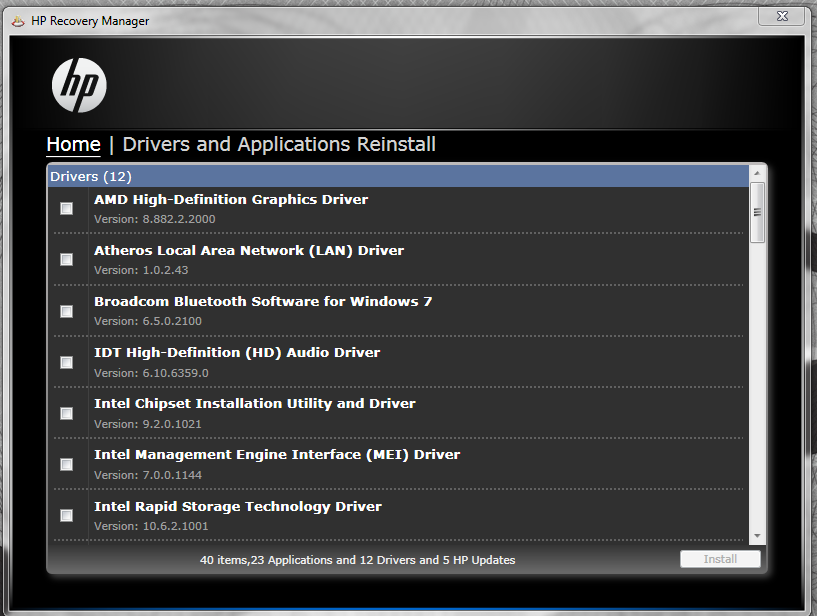This screenshot has width=817, height=616.
Task: Click the Drivers (12) section header
Action: click(x=398, y=177)
